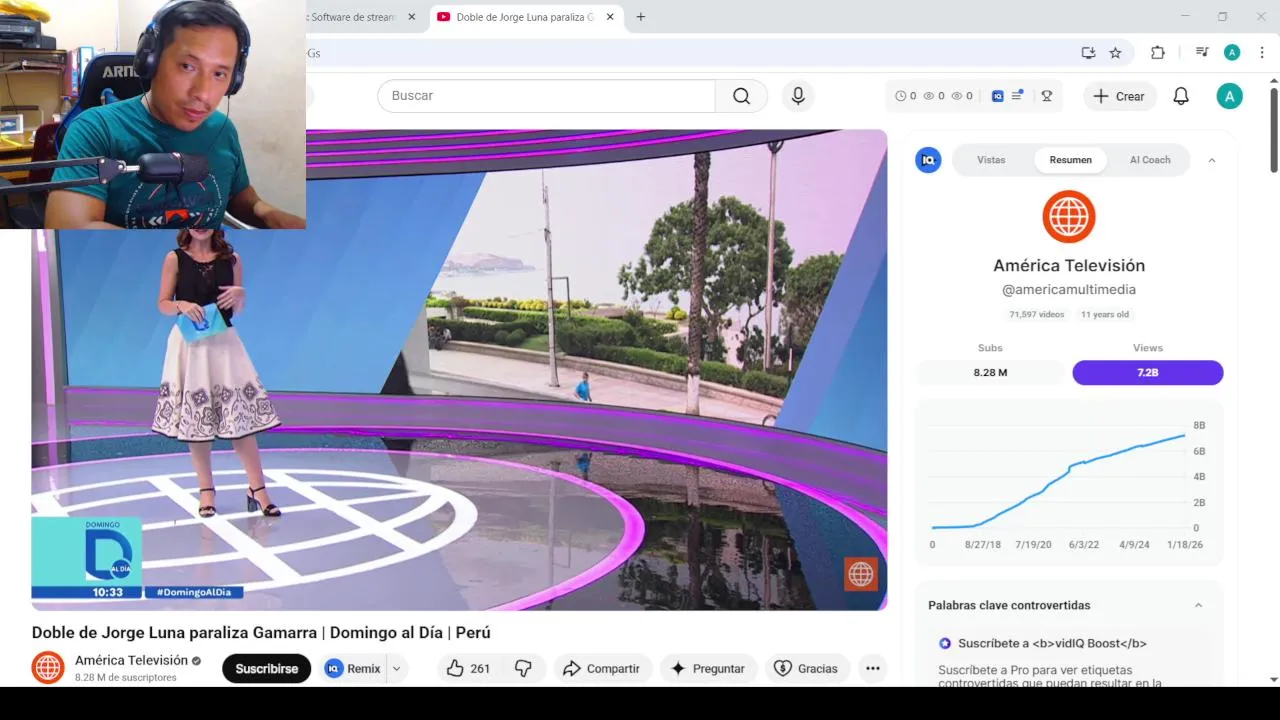Switch to the Vistas tab
Viewport: 1280px width, 720px height.
coord(991,160)
